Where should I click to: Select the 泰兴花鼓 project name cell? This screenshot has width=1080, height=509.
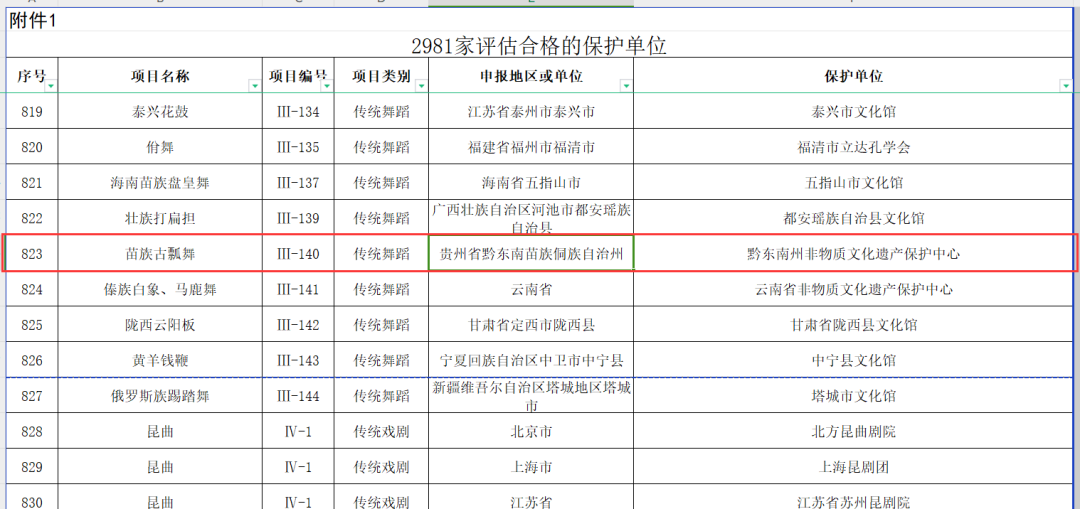160,112
